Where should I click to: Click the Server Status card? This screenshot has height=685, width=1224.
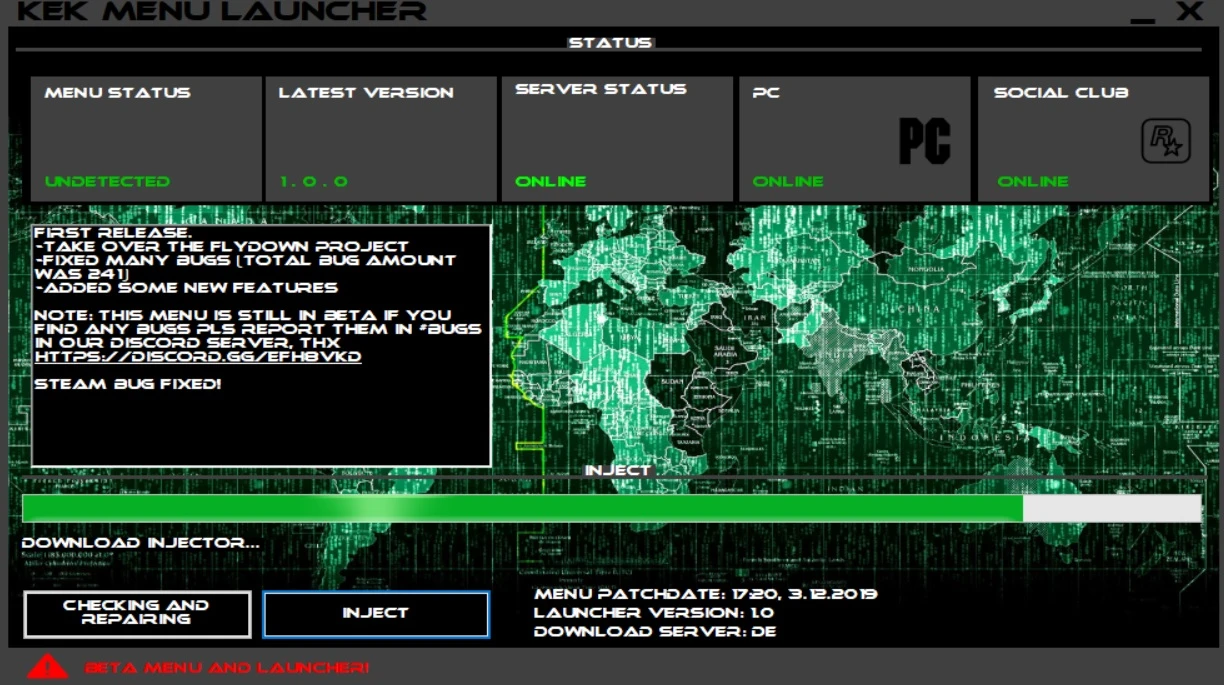click(x=617, y=139)
